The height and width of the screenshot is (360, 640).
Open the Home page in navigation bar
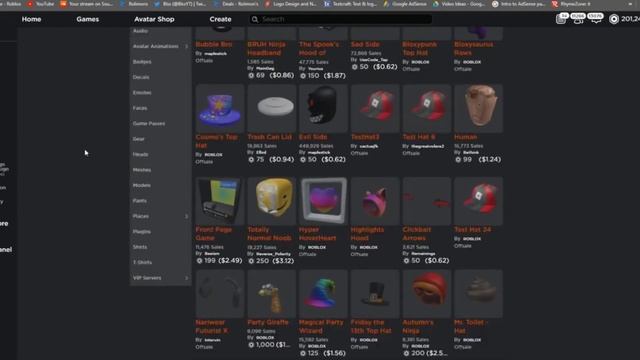31,19
